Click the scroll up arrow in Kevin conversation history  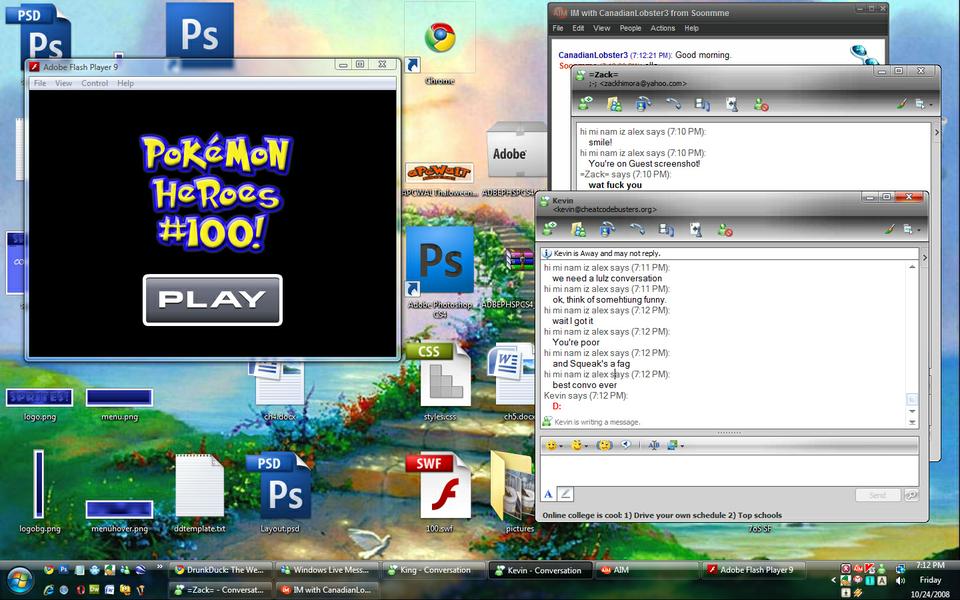(912, 268)
